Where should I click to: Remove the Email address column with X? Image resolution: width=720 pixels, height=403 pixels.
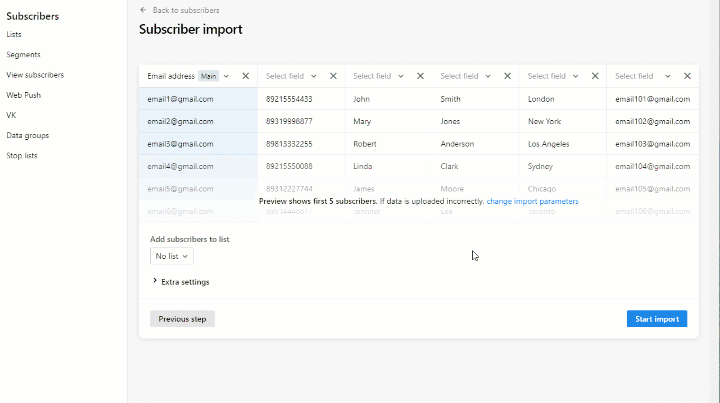coord(246,76)
